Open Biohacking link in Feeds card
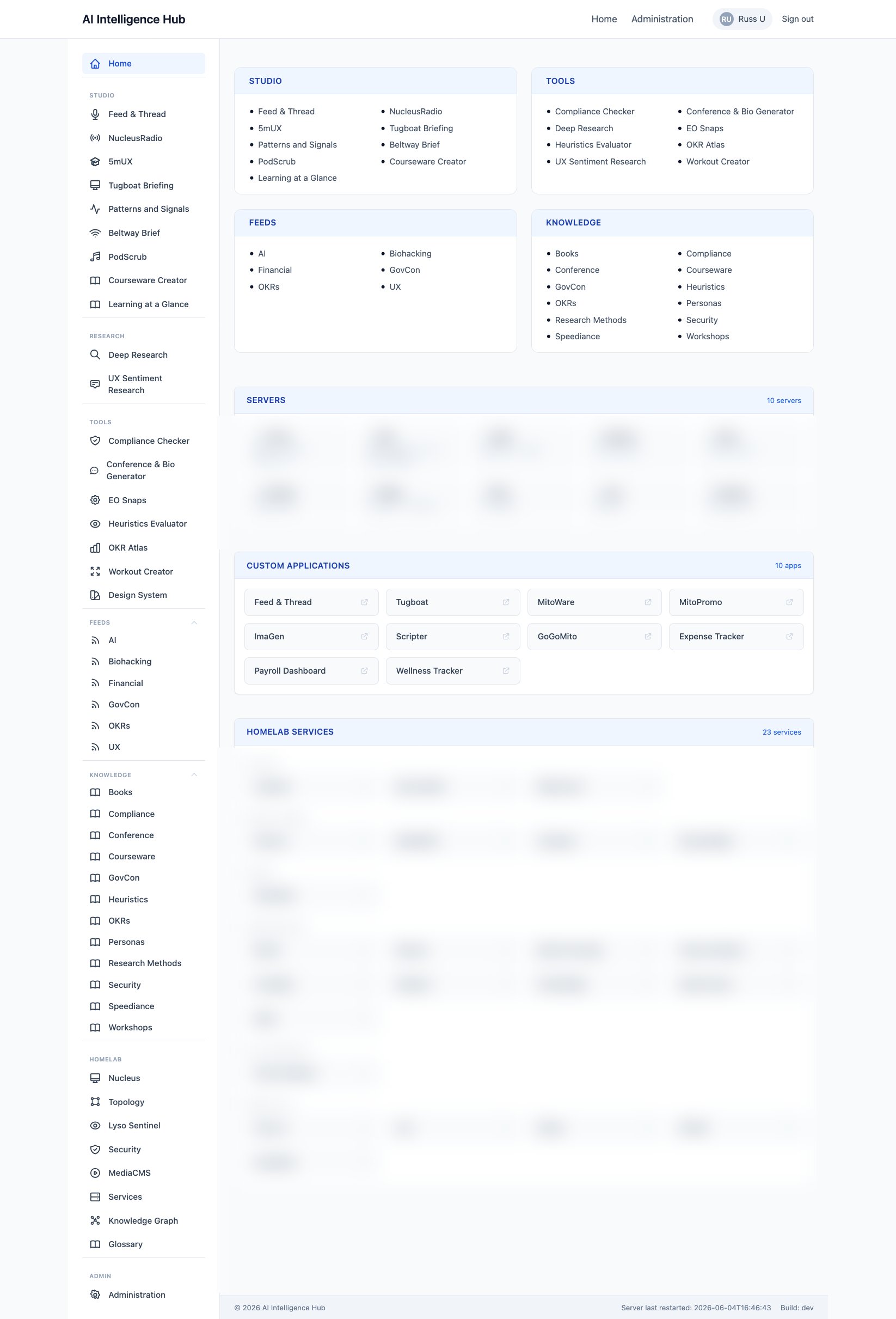The image size is (896, 1319). [x=410, y=254]
